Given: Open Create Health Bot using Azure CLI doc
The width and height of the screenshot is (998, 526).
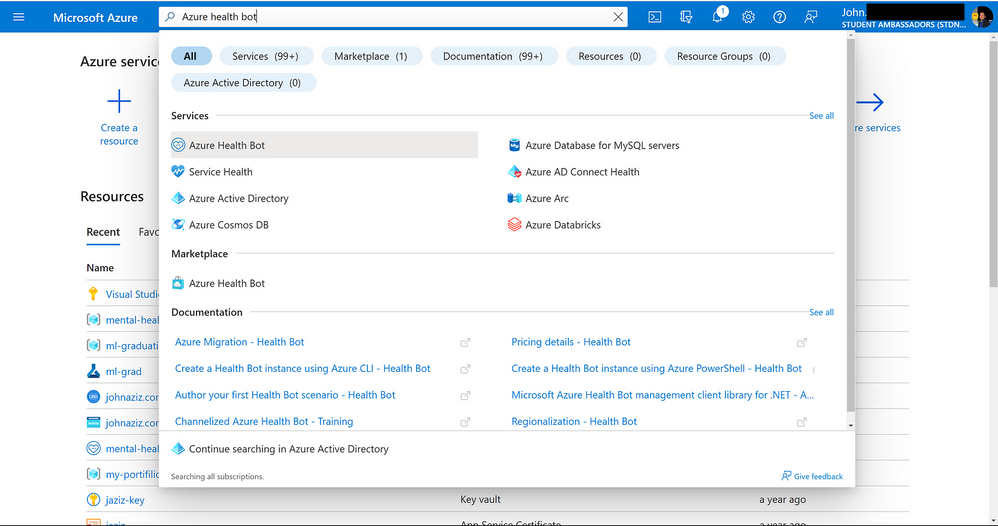Looking at the screenshot, I should (x=302, y=369).
